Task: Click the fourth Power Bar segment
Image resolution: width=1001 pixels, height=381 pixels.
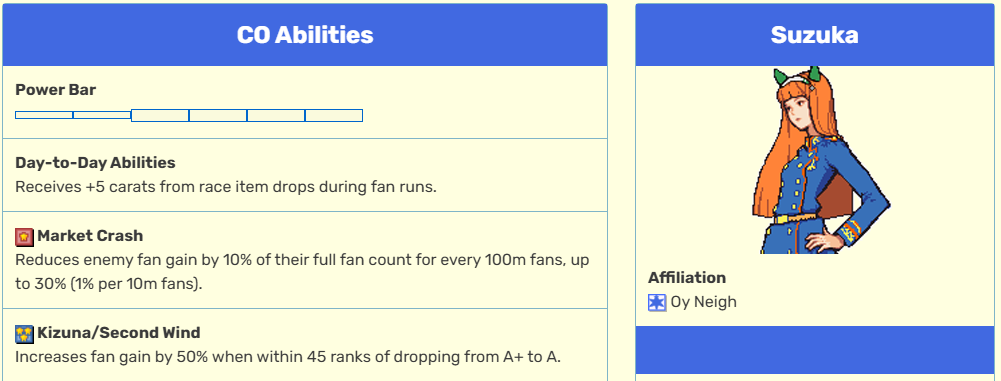Action: [x=218, y=116]
